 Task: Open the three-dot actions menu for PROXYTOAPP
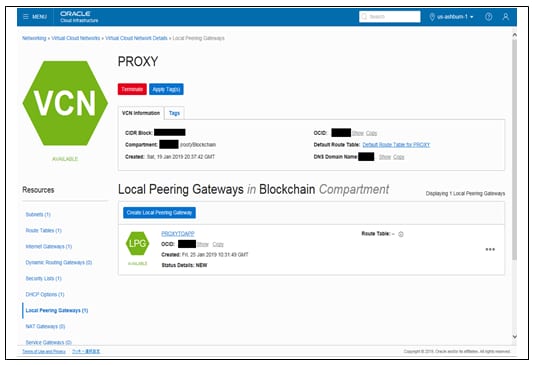[490, 249]
